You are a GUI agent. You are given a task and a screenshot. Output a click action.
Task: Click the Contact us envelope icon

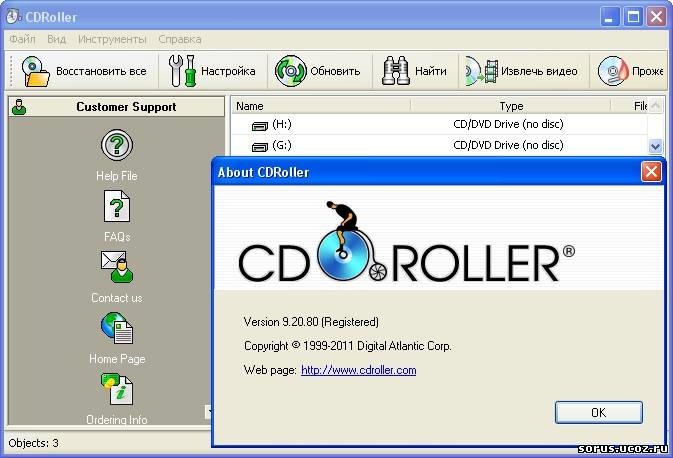click(x=117, y=267)
